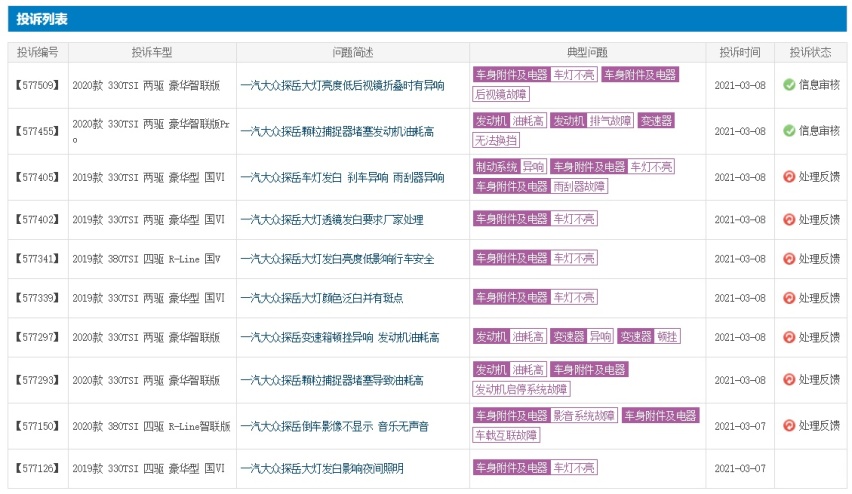
Task: Click 变速器 顿挫 tag in row 577297
Action: coord(649,337)
